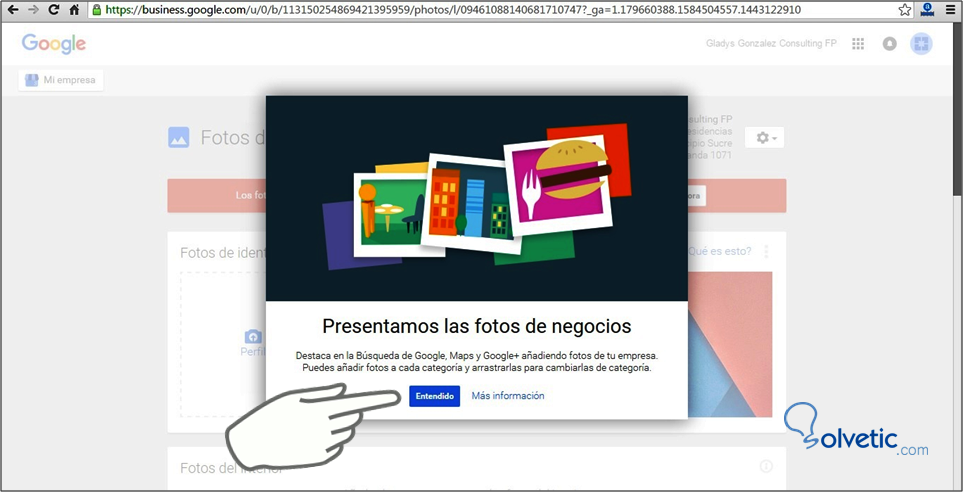Click the browser back arrow
963x492 pixels.
(12, 10)
